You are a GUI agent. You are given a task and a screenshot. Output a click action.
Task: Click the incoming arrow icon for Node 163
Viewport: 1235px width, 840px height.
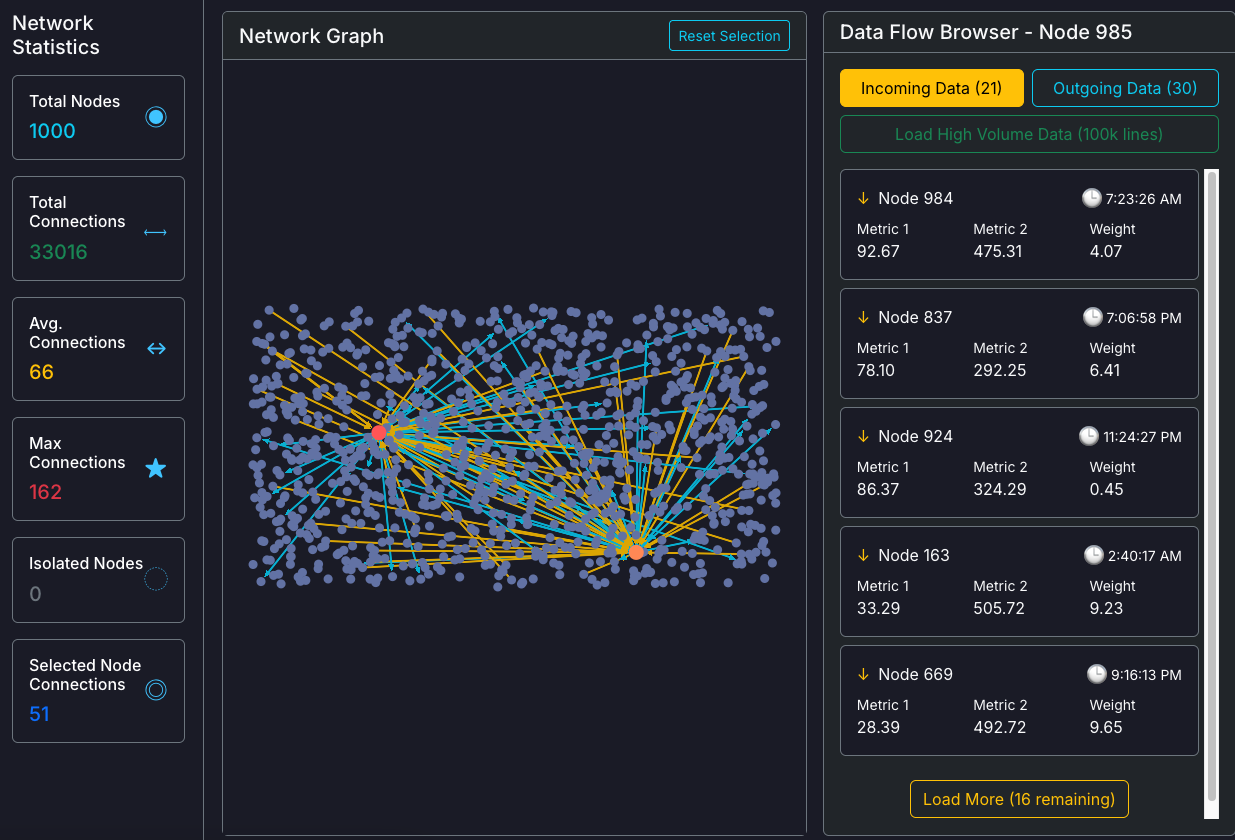863,555
